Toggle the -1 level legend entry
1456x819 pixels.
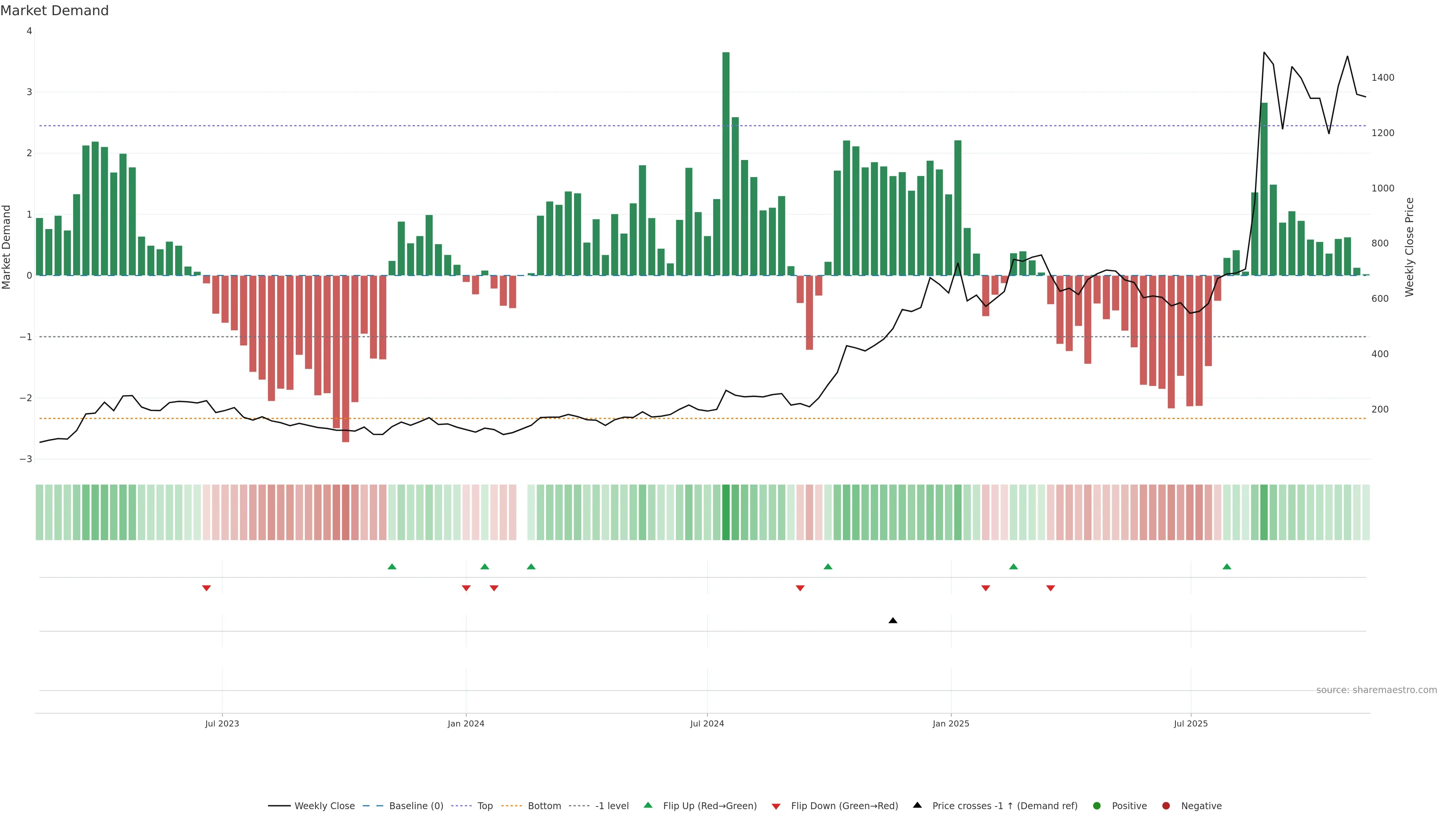pyautogui.click(x=612, y=805)
